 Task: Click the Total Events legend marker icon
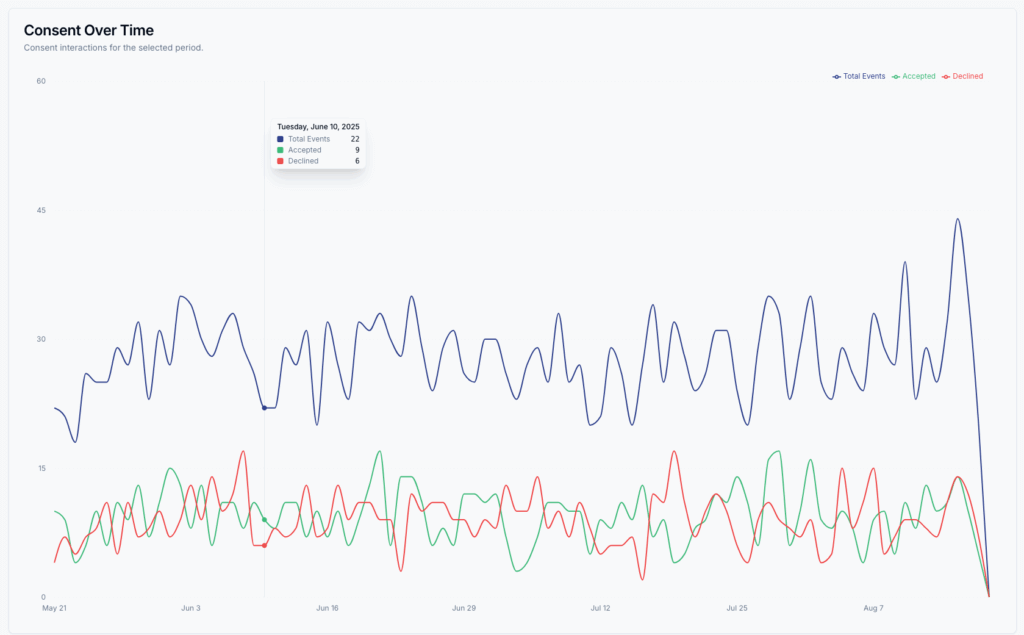tap(837, 76)
